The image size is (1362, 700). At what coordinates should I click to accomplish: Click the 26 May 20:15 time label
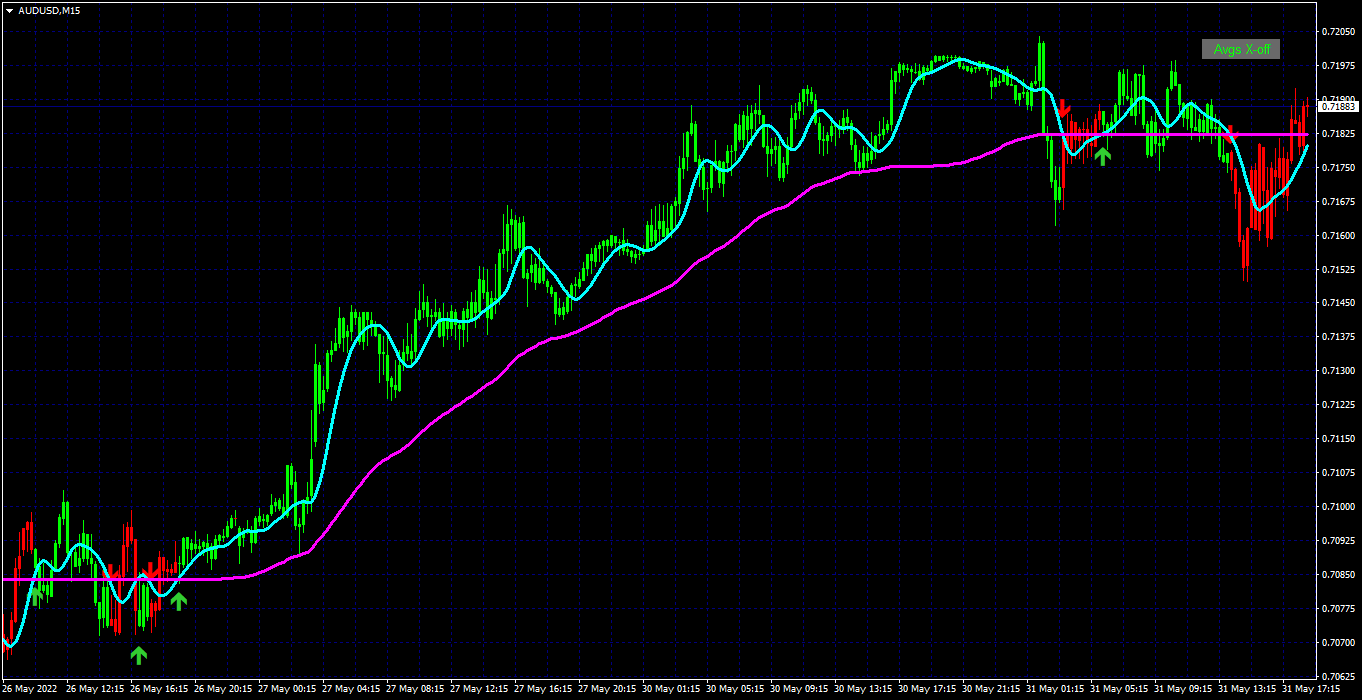point(222,690)
